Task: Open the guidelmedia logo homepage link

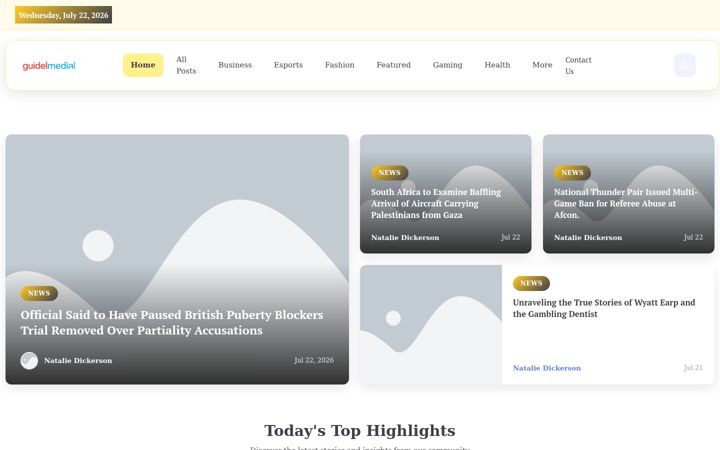Action: click(49, 66)
